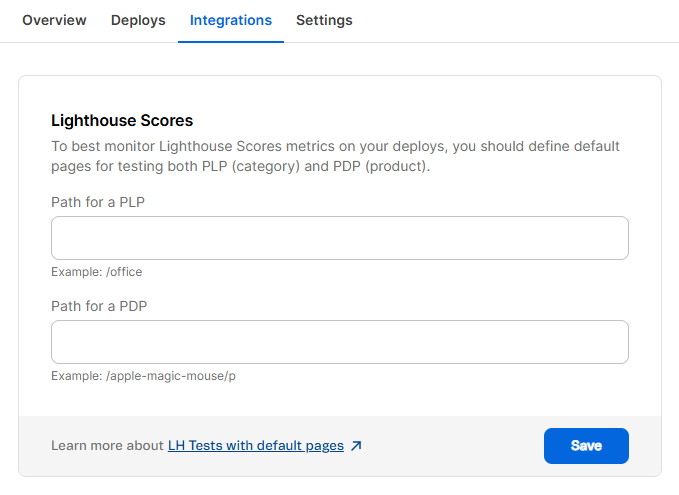Switch to the Deploys tab
The width and height of the screenshot is (679, 495).
tap(138, 20)
